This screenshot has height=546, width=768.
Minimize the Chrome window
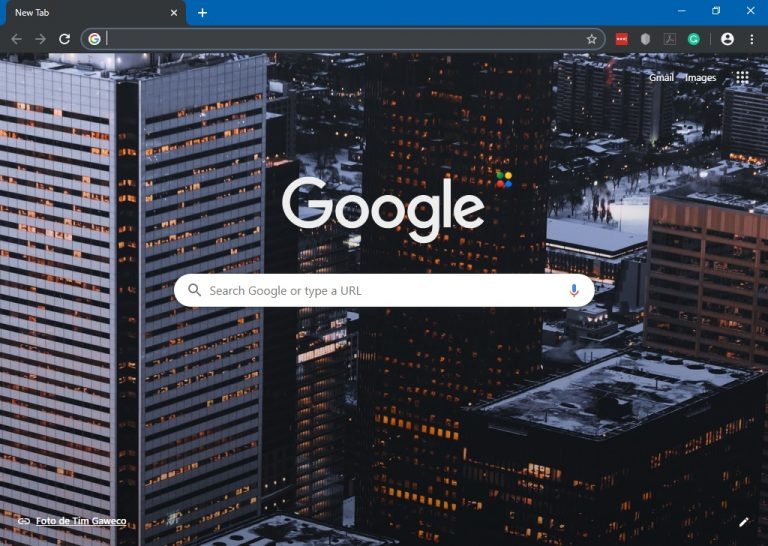tap(681, 11)
